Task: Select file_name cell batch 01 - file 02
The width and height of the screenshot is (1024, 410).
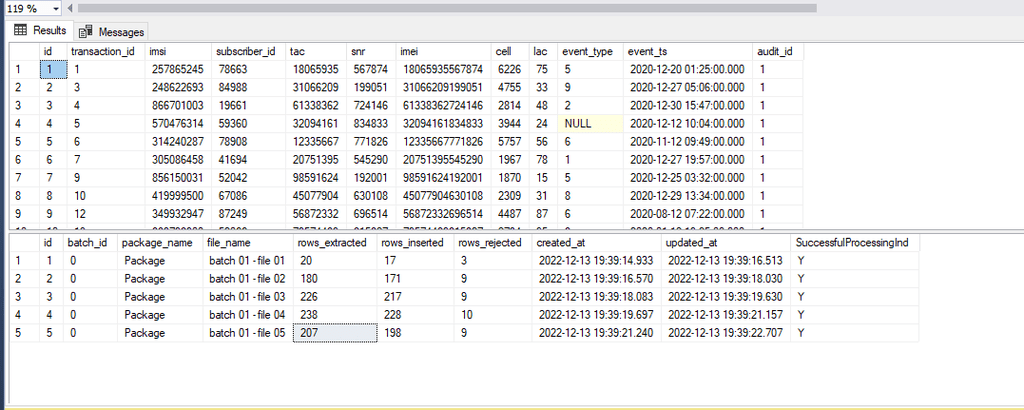Action: pyautogui.click(x=248, y=278)
